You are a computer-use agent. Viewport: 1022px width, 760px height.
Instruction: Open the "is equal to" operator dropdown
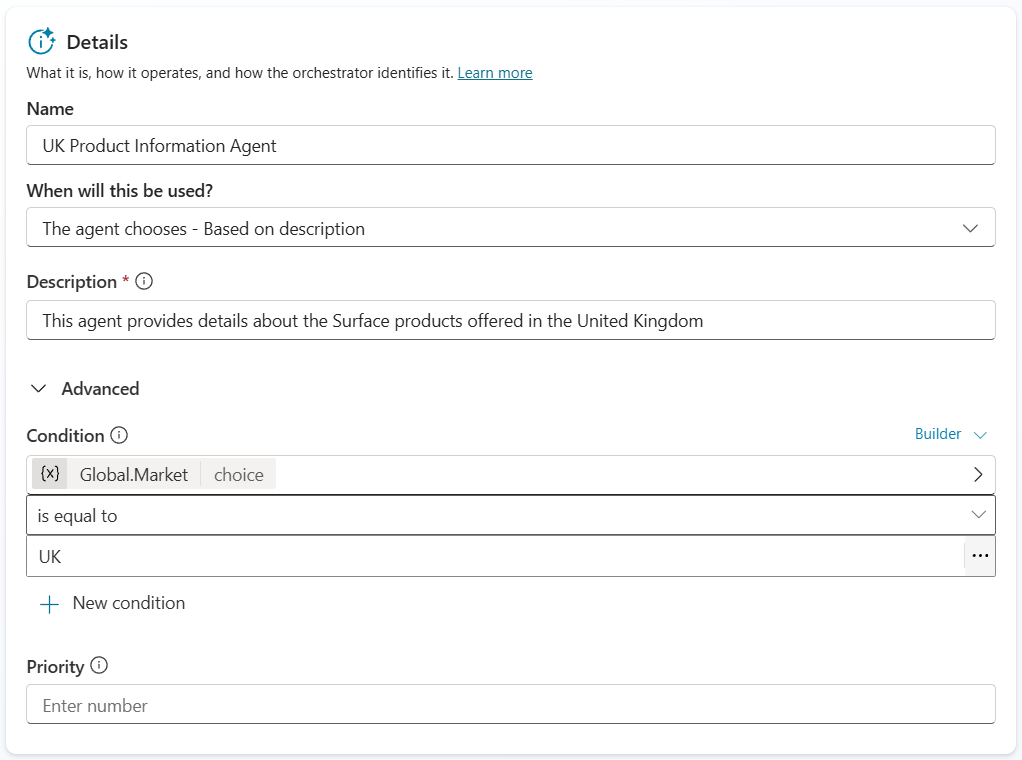[x=510, y=515]
